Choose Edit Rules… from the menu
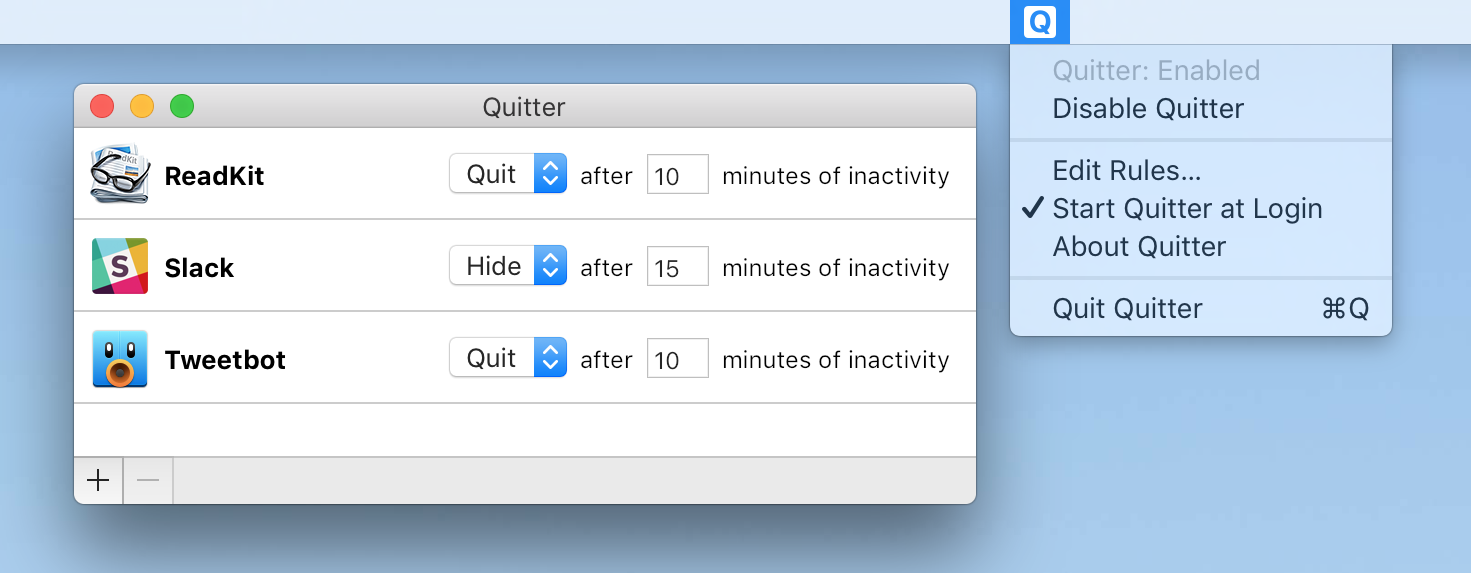 click(x=1127, y=171)
